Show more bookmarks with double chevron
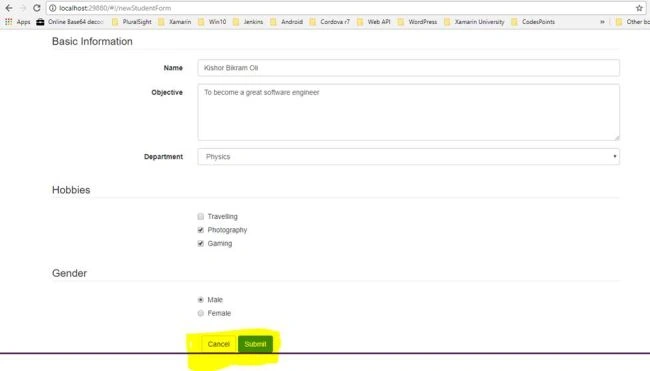 (602, 22)
